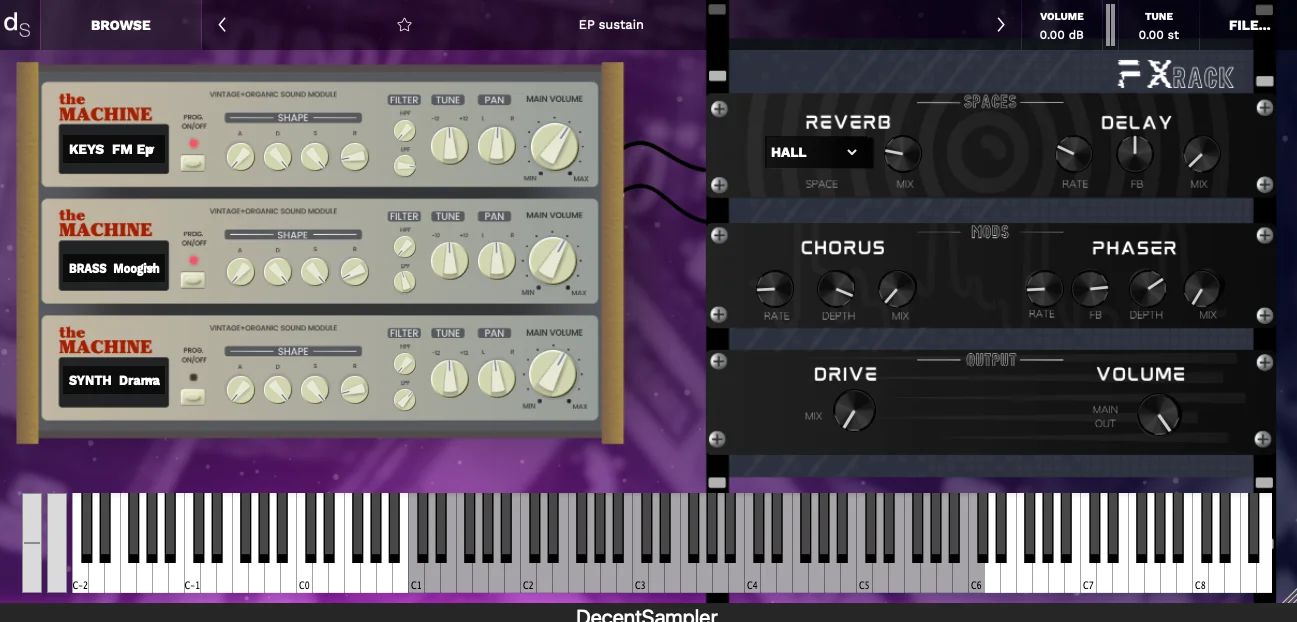Viewport: 1297px width, 622px height.
Task: Click the MAIN OUT volume knob
Action: coord(1158,414)
